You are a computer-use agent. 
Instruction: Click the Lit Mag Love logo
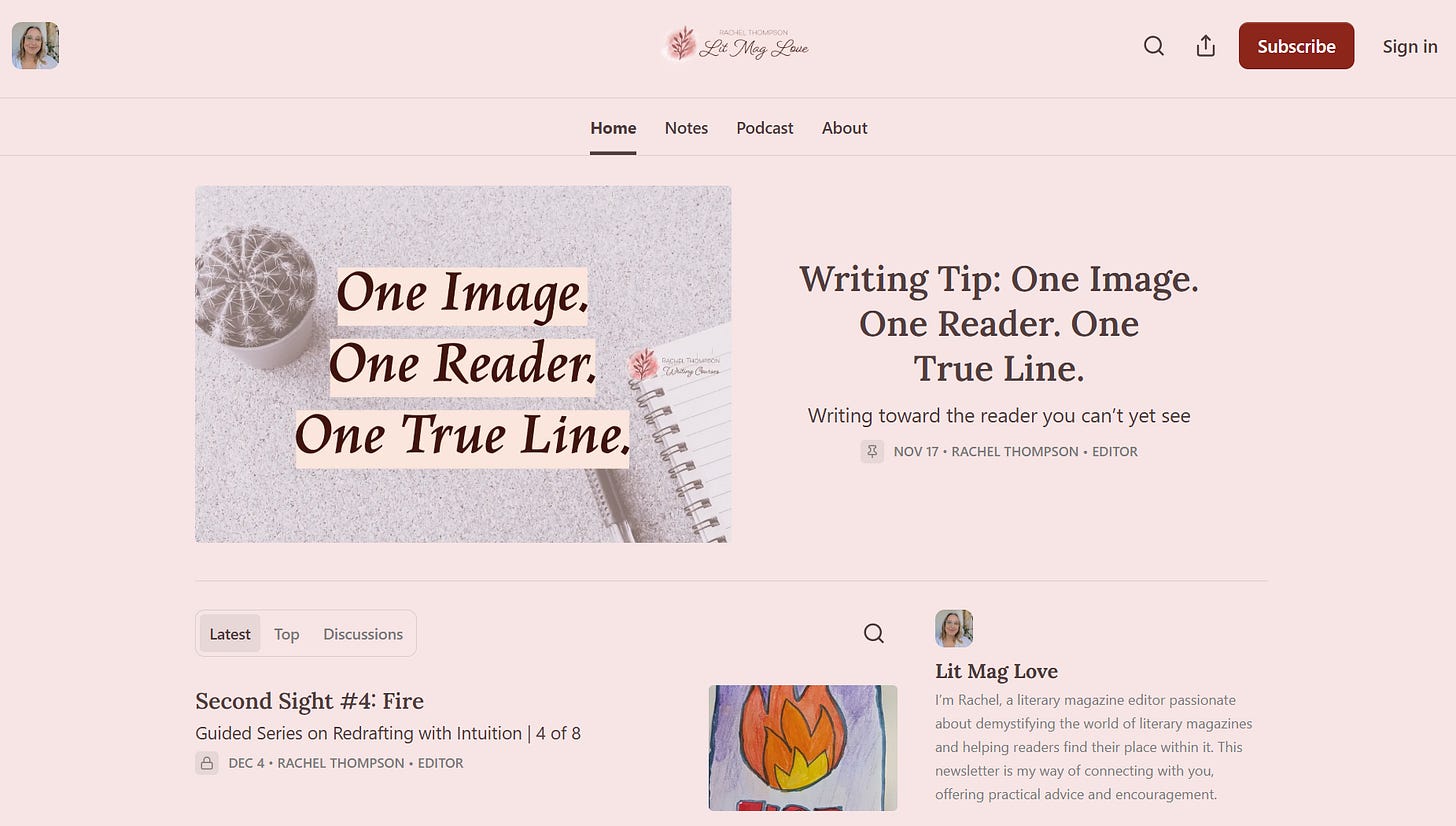click(x=736, y=45)
